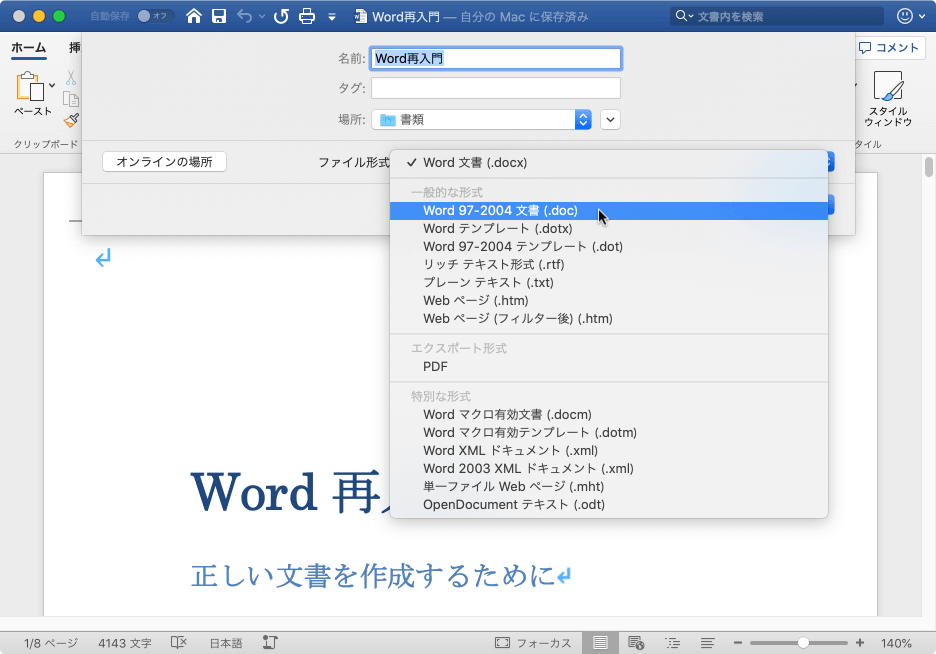
Task: Select Word マクロ有効文書 (.docm)
Action: coord(609,414)
